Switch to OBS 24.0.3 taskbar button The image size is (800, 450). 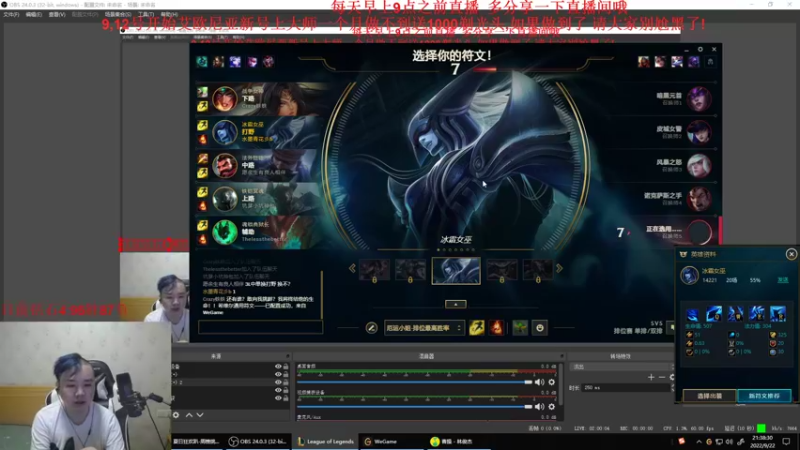258,441
